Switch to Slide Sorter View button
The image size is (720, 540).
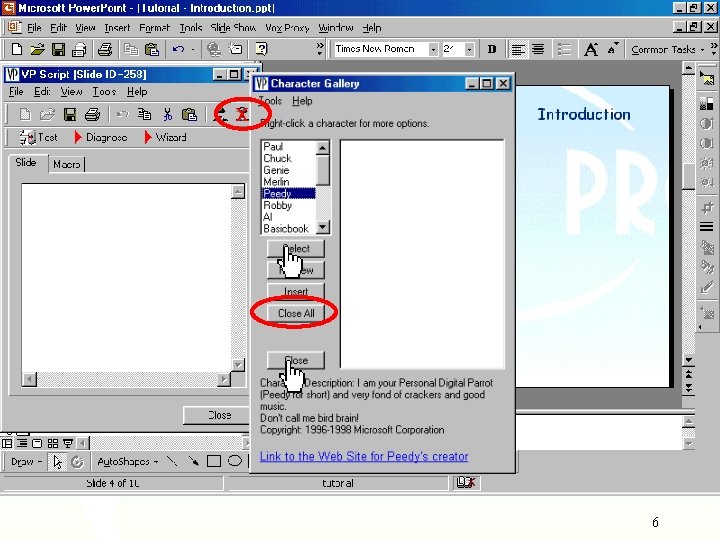(53, 444)
